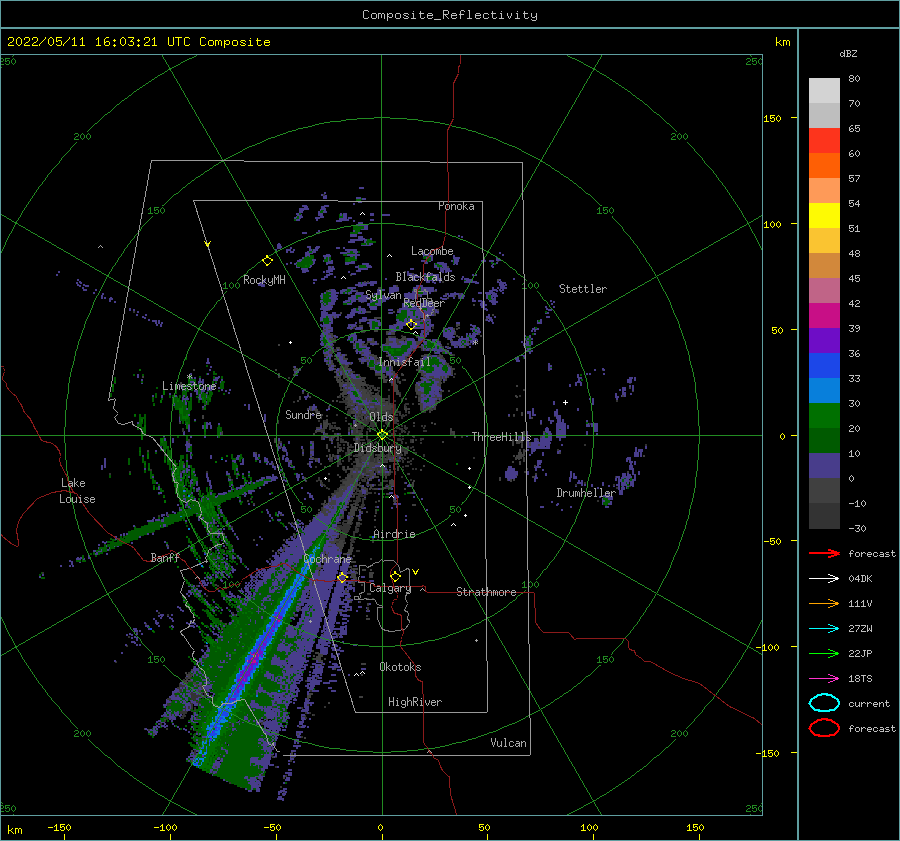Click the red forecast ellipse icon
The width and height of the screenshot is (900, 841).
824,728
